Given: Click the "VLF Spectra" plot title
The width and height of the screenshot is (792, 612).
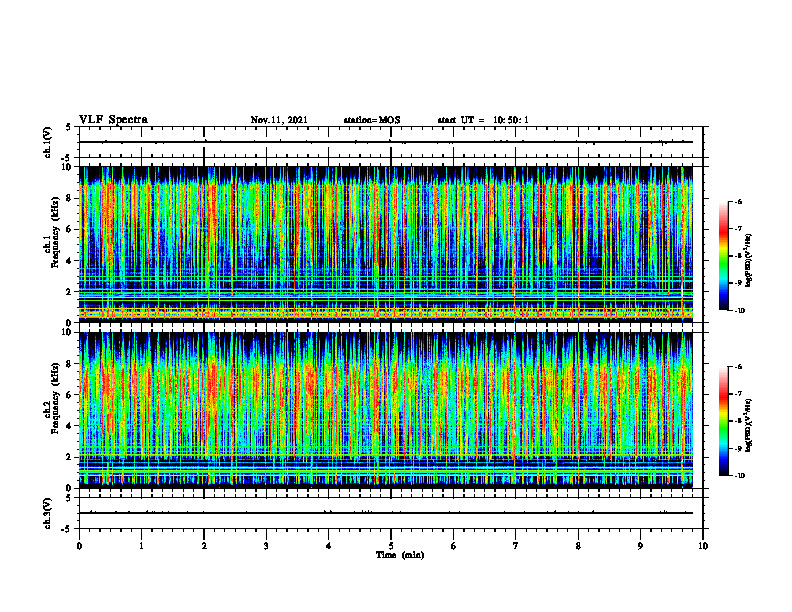Looking at the screenshot, I should point(113,120).
